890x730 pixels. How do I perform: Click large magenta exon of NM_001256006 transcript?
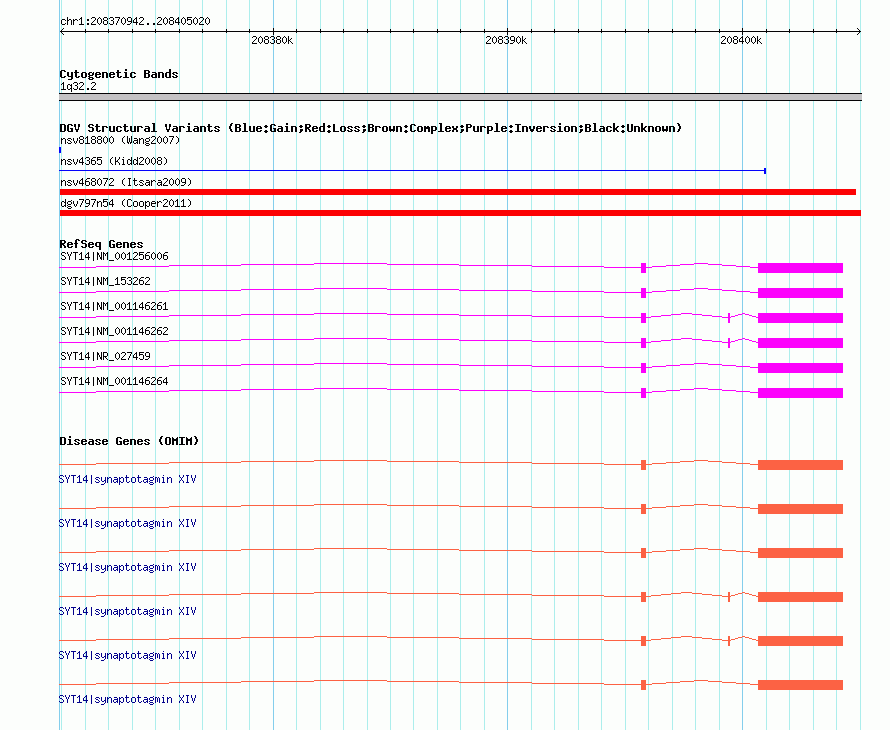(x=800, y=268)
